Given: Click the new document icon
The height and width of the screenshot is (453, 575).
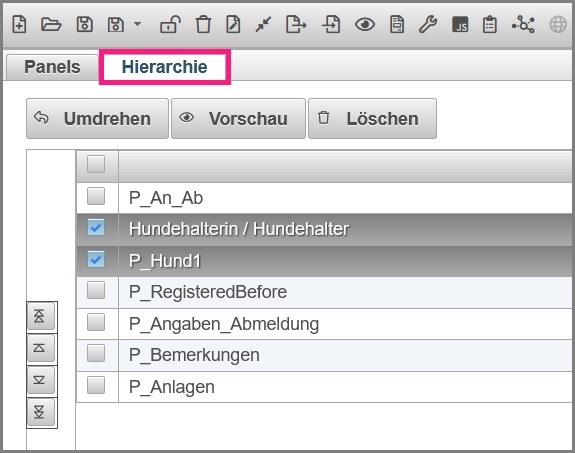Looking at the screenshot, I should tap(19, 25).
